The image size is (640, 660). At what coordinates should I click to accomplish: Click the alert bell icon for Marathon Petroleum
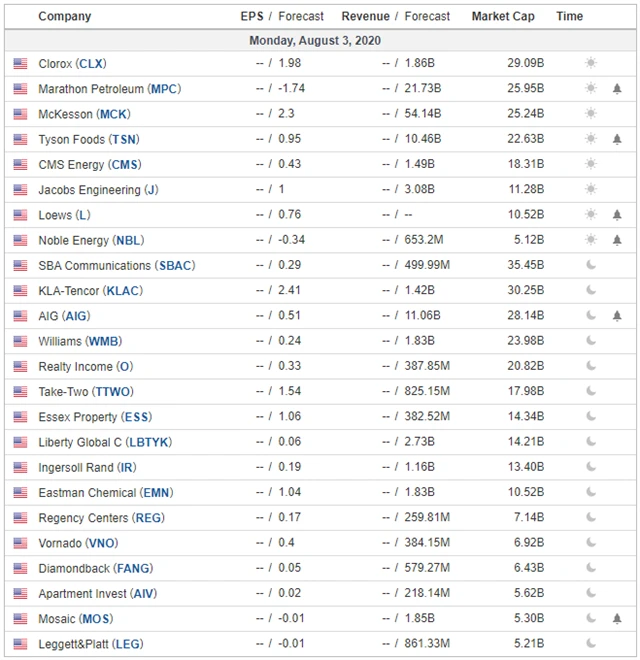(617, 88)
